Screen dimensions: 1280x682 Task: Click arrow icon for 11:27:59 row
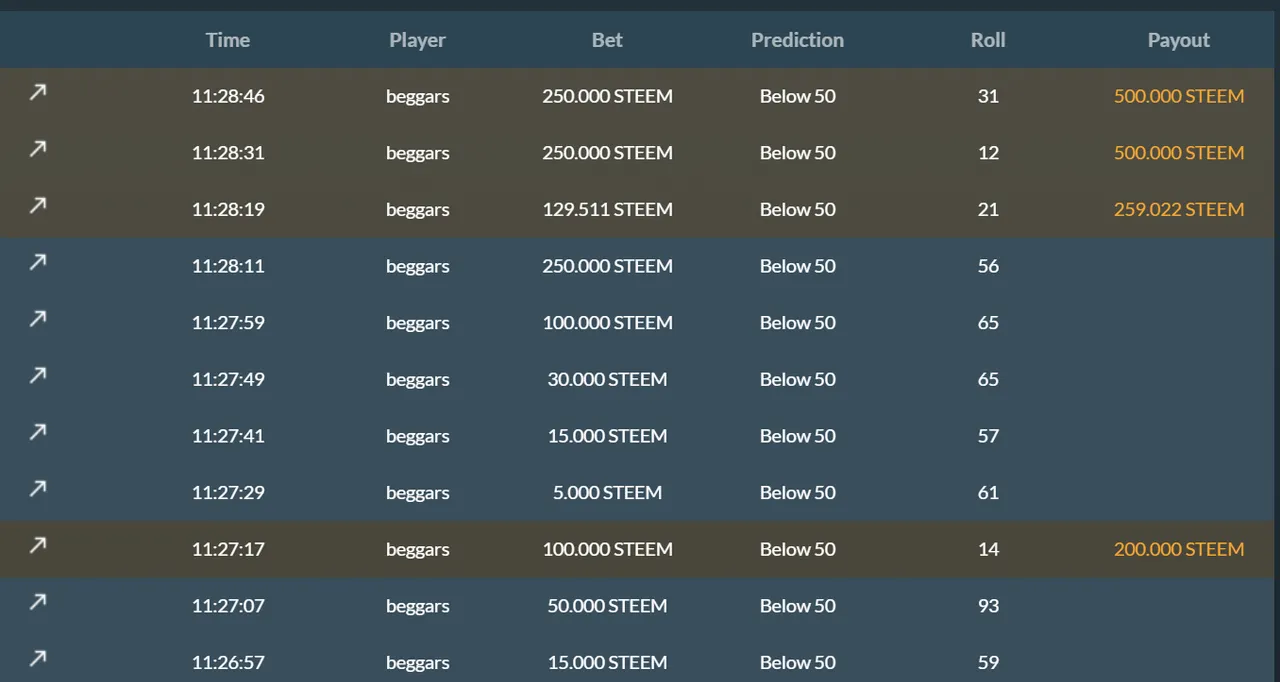tap(37, 319)
